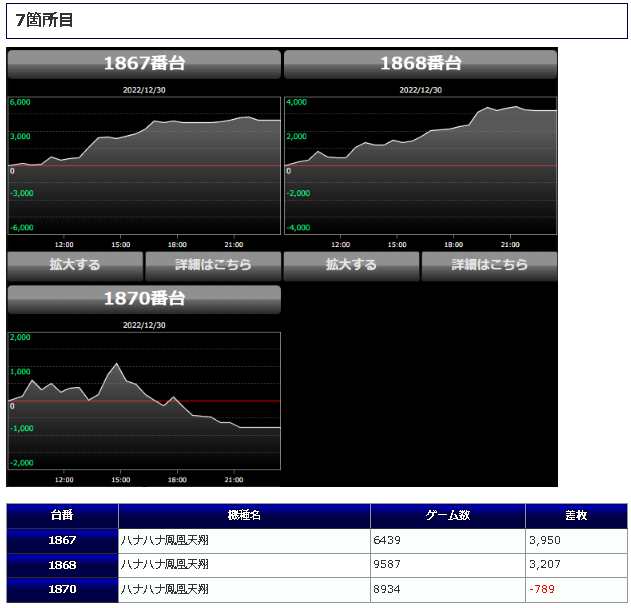This screenshot has height=608, width=631.
Task: Click 詳細はこちら under the 1867 graph
Action: (213, 266)
